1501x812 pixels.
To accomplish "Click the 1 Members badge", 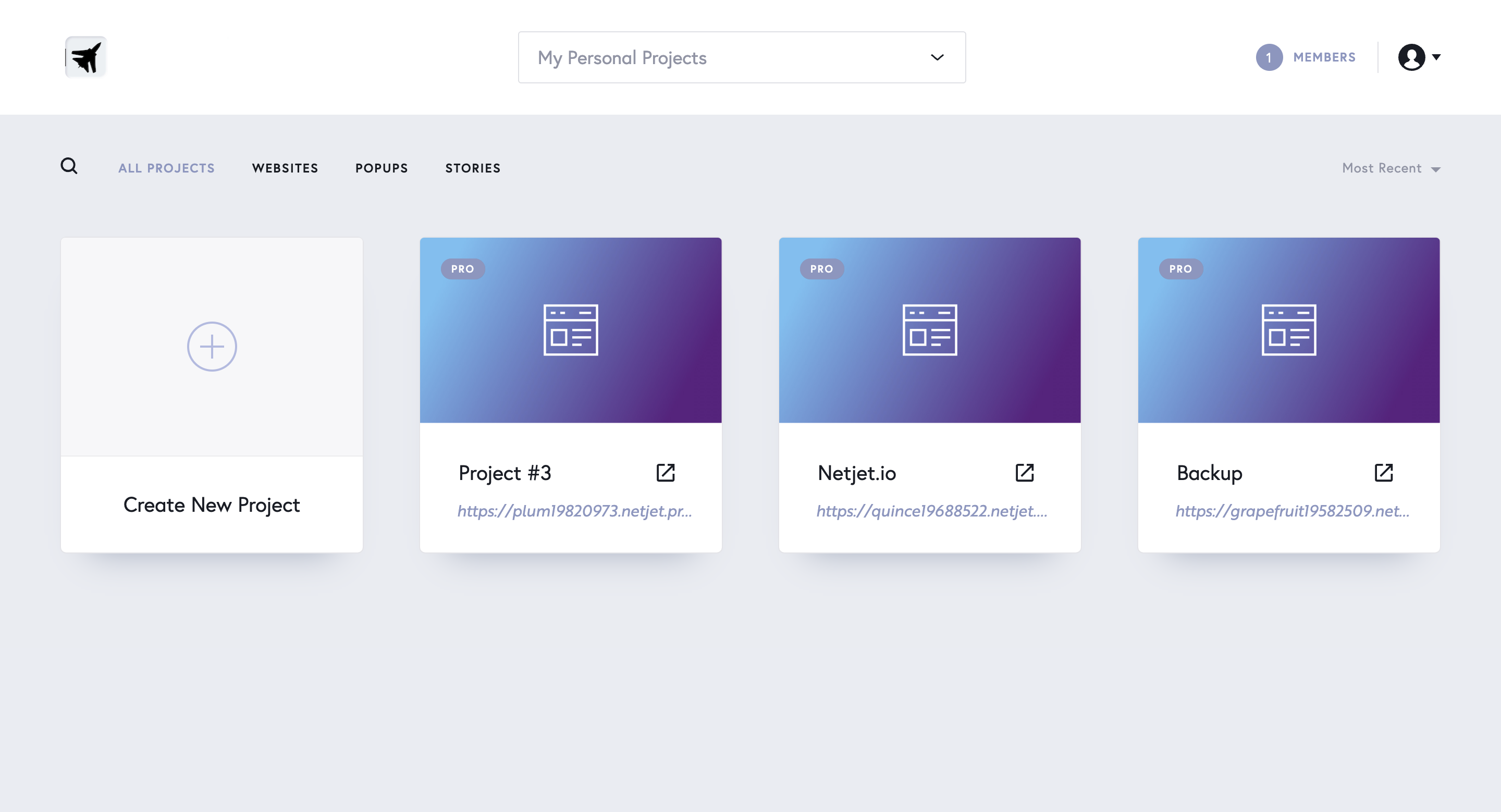I will (1269, 56).
